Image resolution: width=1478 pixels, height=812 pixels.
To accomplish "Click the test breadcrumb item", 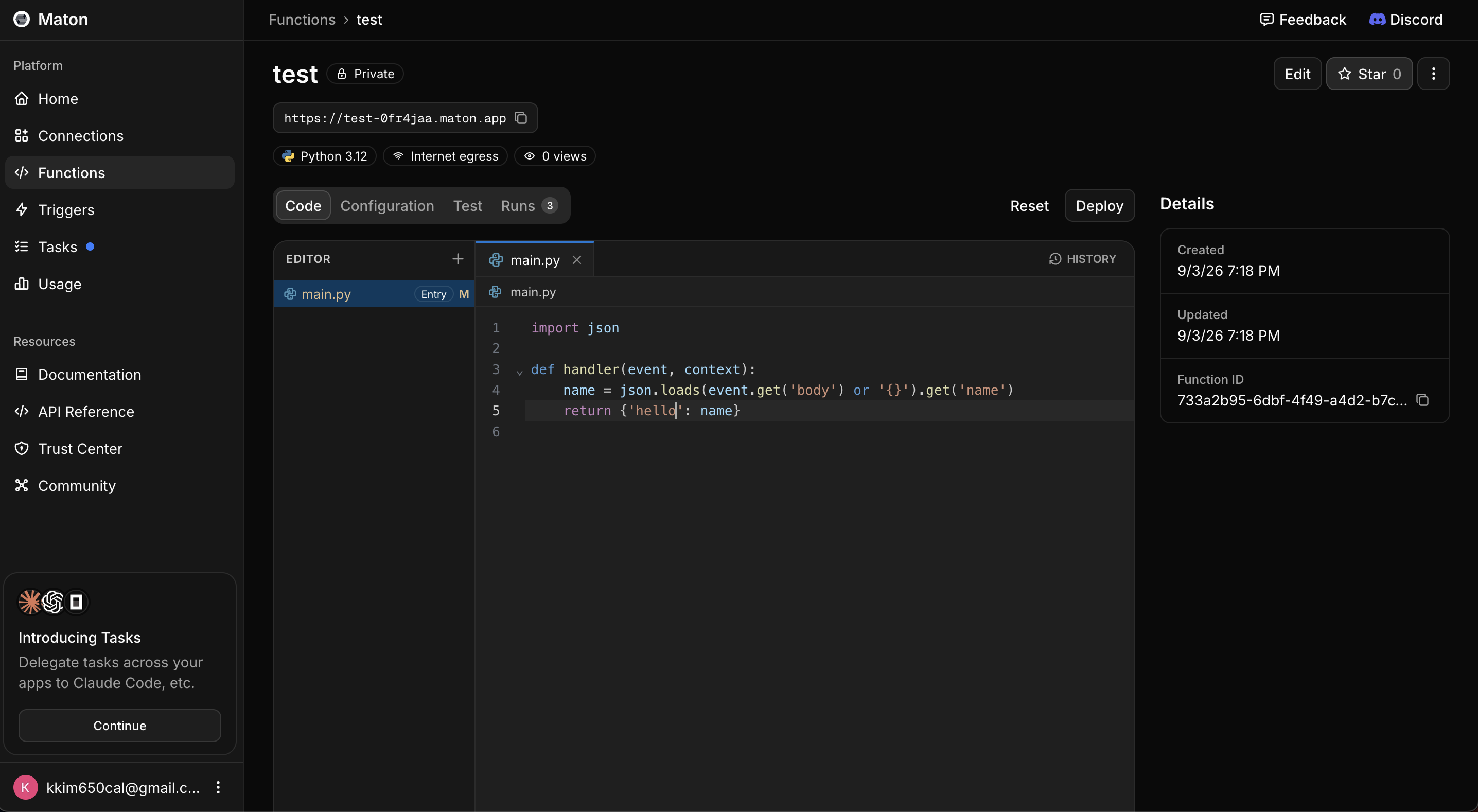I will click(x=369, y=20).
